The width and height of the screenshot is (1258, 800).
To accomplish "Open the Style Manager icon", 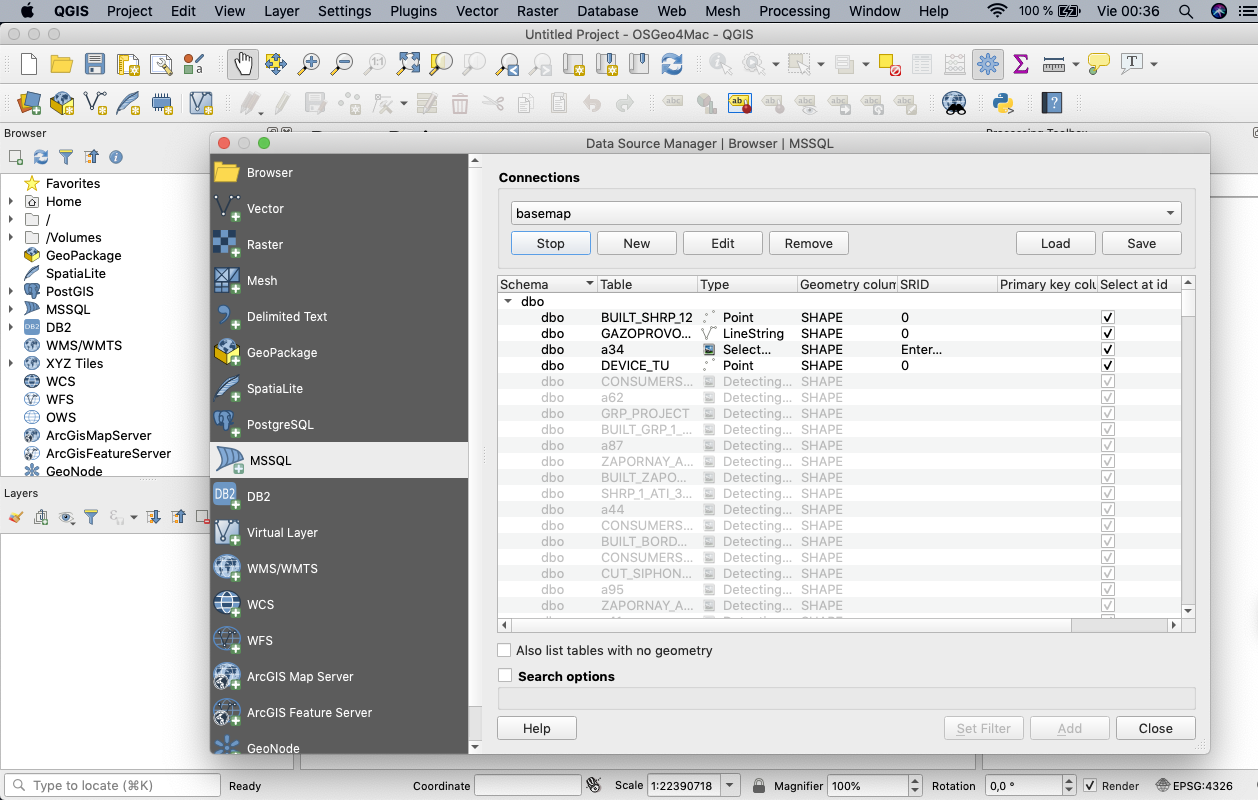I will tap(193, 64).
